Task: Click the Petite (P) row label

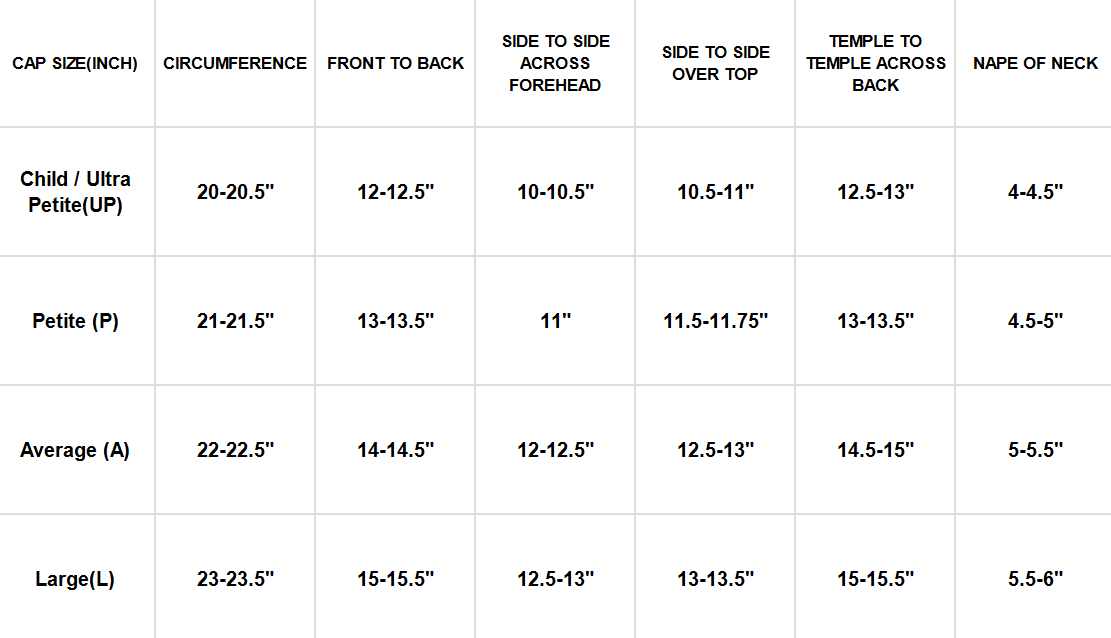Action: pos(75,321)
